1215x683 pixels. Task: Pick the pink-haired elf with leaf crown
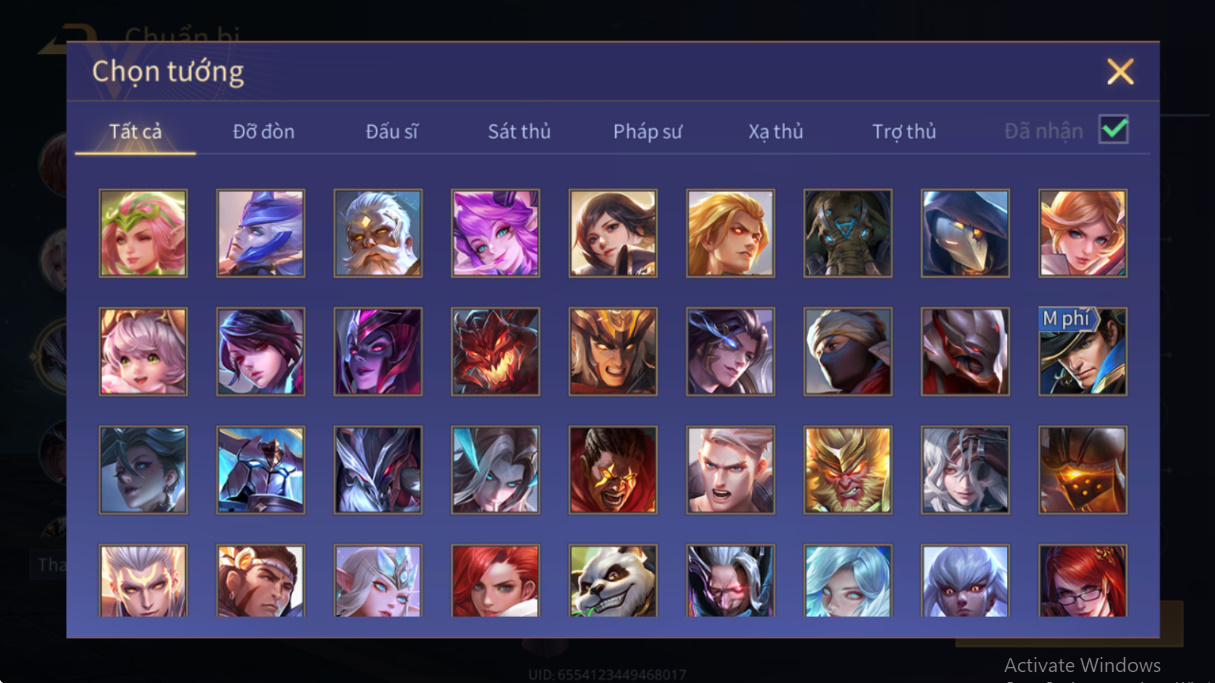tap(143, 233)
